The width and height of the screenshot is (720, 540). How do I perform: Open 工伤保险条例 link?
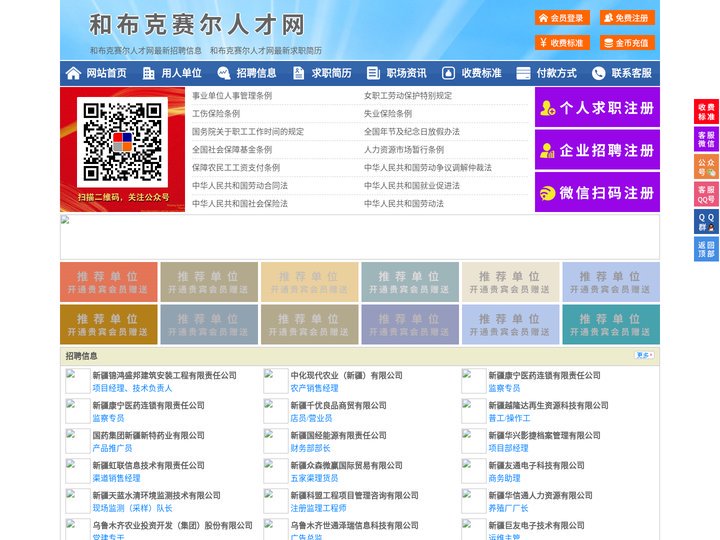[216, 113]
